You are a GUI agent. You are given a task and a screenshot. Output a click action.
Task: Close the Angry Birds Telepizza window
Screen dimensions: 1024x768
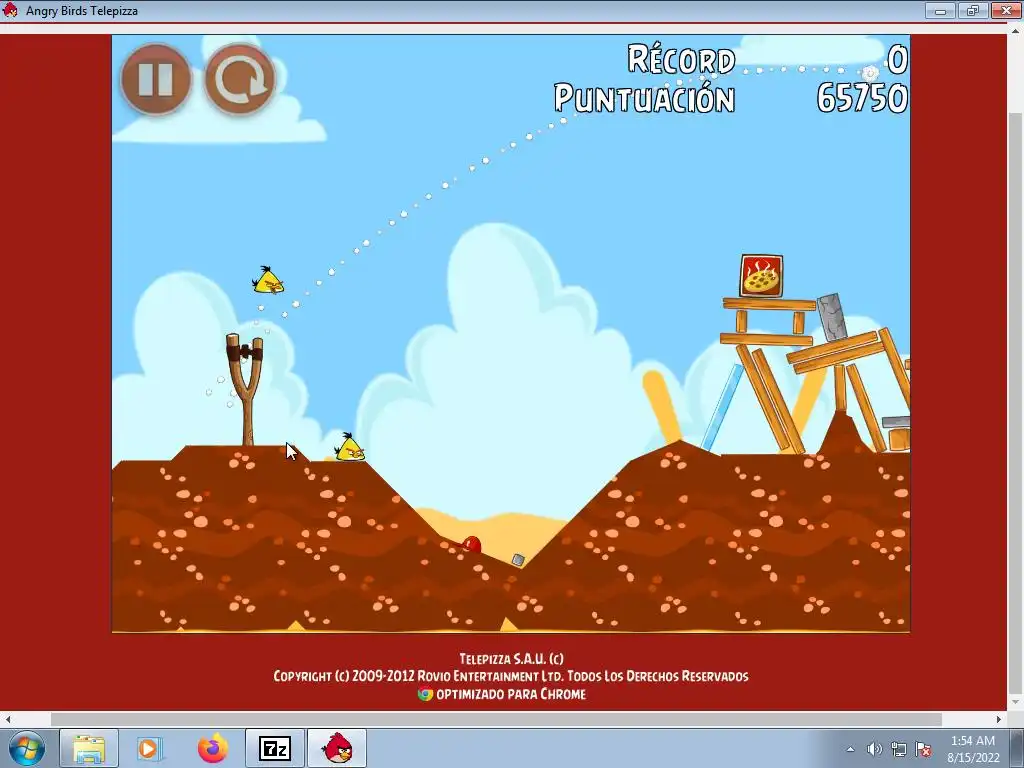1006,10
